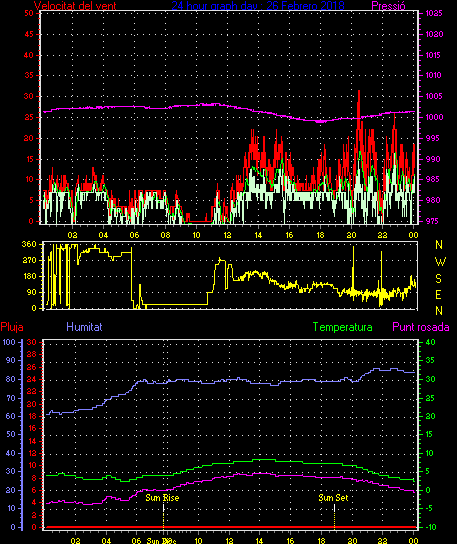This screenshot has height=544, width=457.
Task: Click the 50 value on wind speed axis
Action: click(x=29, y=13)
